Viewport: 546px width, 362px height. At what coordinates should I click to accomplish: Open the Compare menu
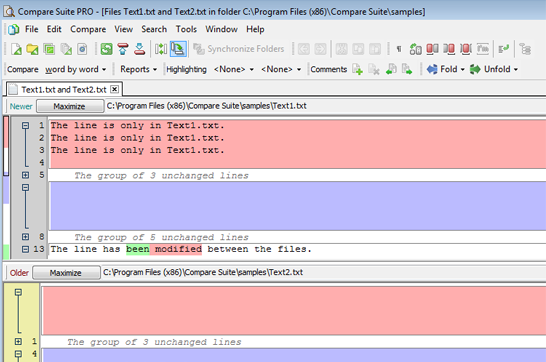tap(88, 29)
